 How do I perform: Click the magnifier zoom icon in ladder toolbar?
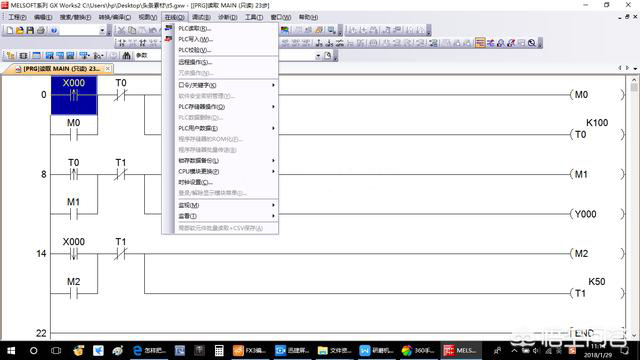531,43
